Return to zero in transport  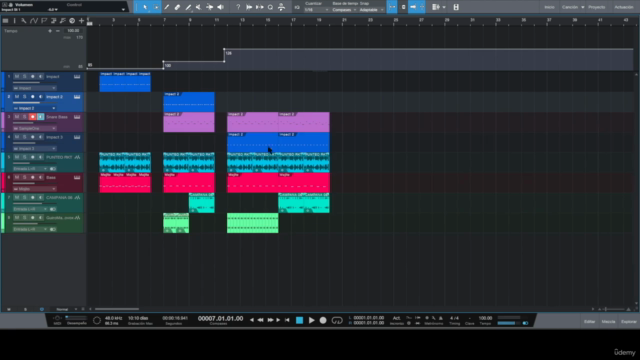pyautogui.click(x=287, y=320)
